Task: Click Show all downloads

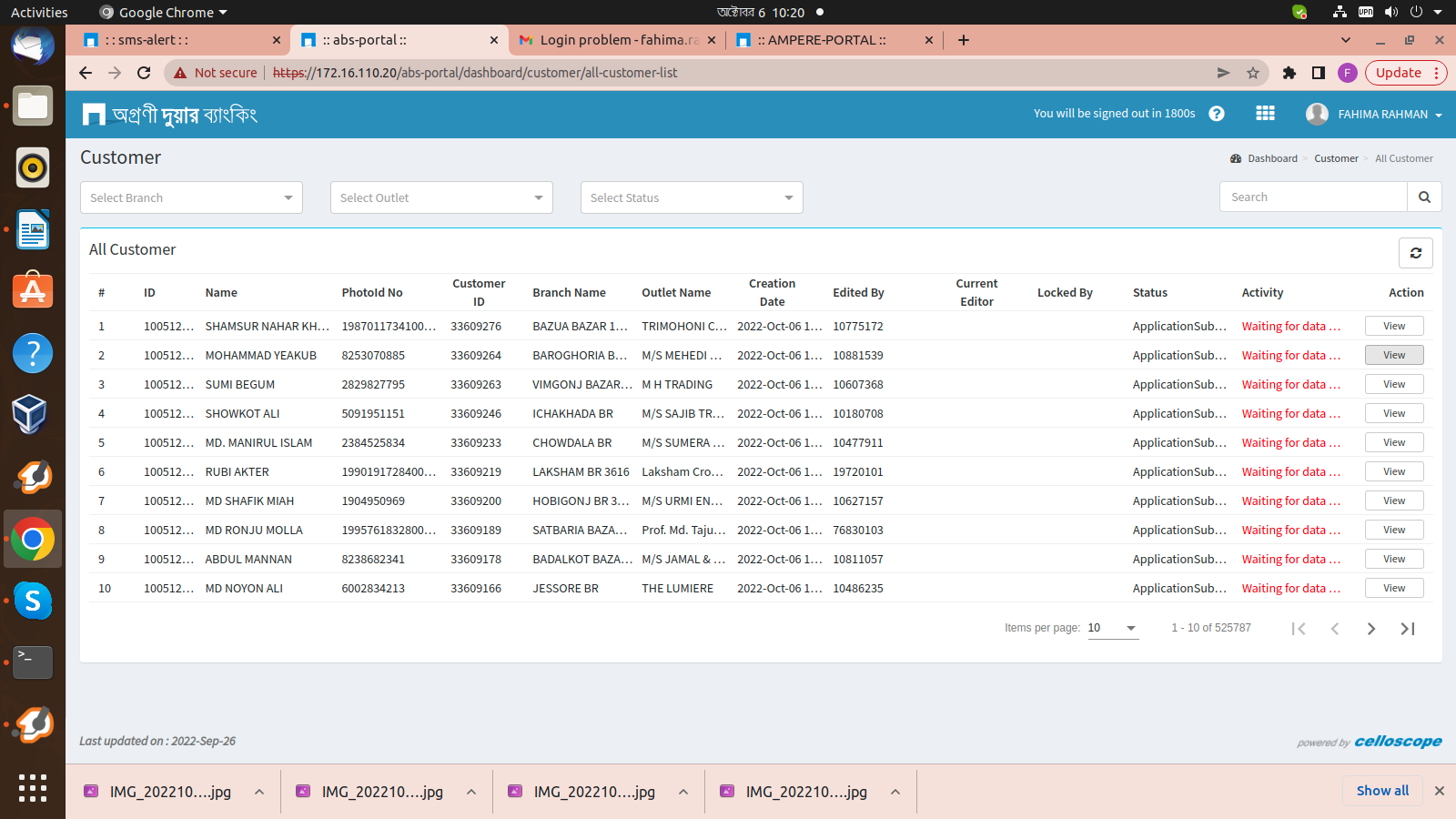Action: click(x=1382, y=791)
